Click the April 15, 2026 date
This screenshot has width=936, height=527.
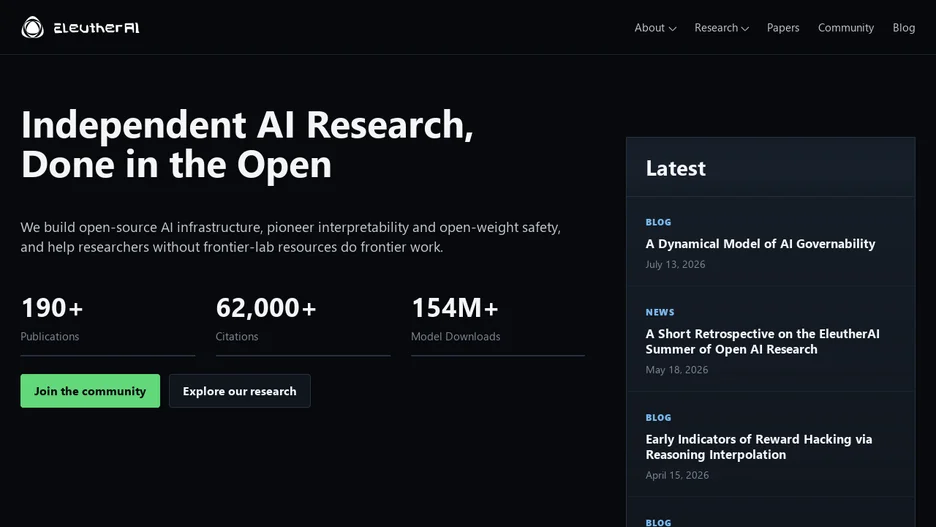(677, 475)
